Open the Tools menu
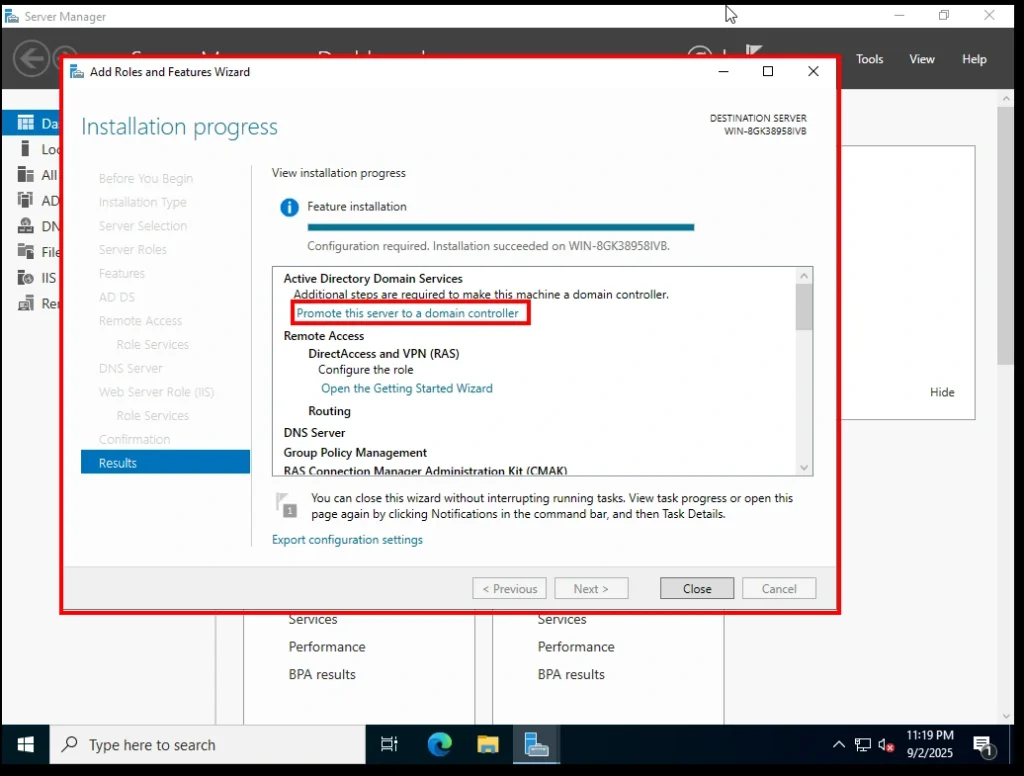The image size is (1024, 776). 869,59
